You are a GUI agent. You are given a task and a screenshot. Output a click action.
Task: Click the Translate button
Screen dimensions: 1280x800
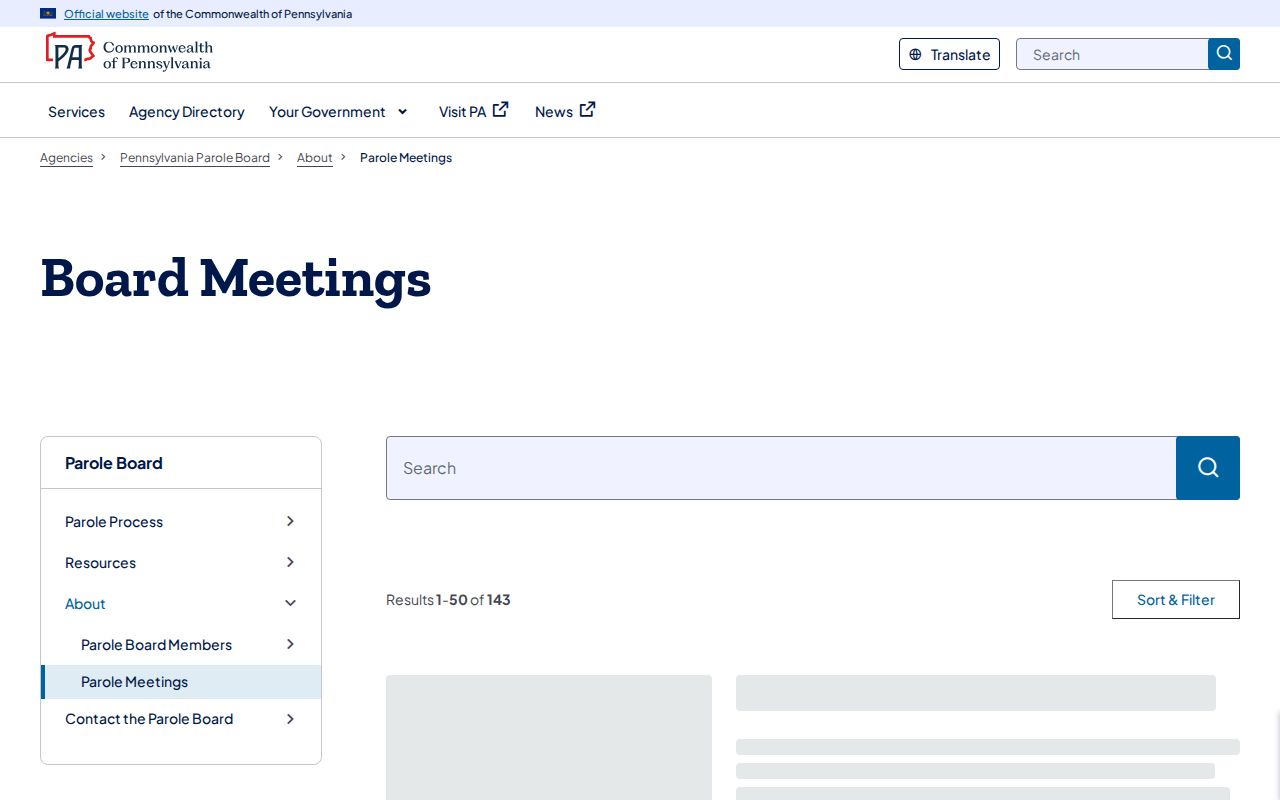(x=949, y=54)
